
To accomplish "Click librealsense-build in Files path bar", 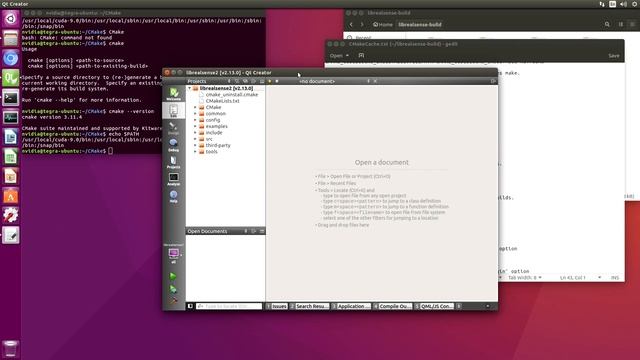I will click(x=420, y=24).
